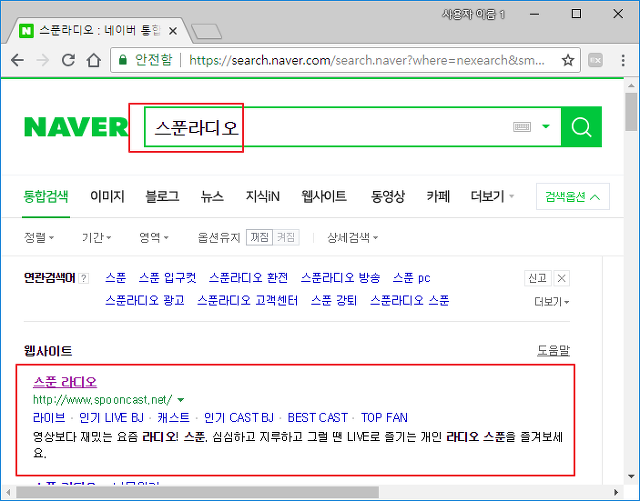Viewport: 640px width, 501px height.
Task: Set 옵션유지 to 켜짐
Action: (286, 237)
